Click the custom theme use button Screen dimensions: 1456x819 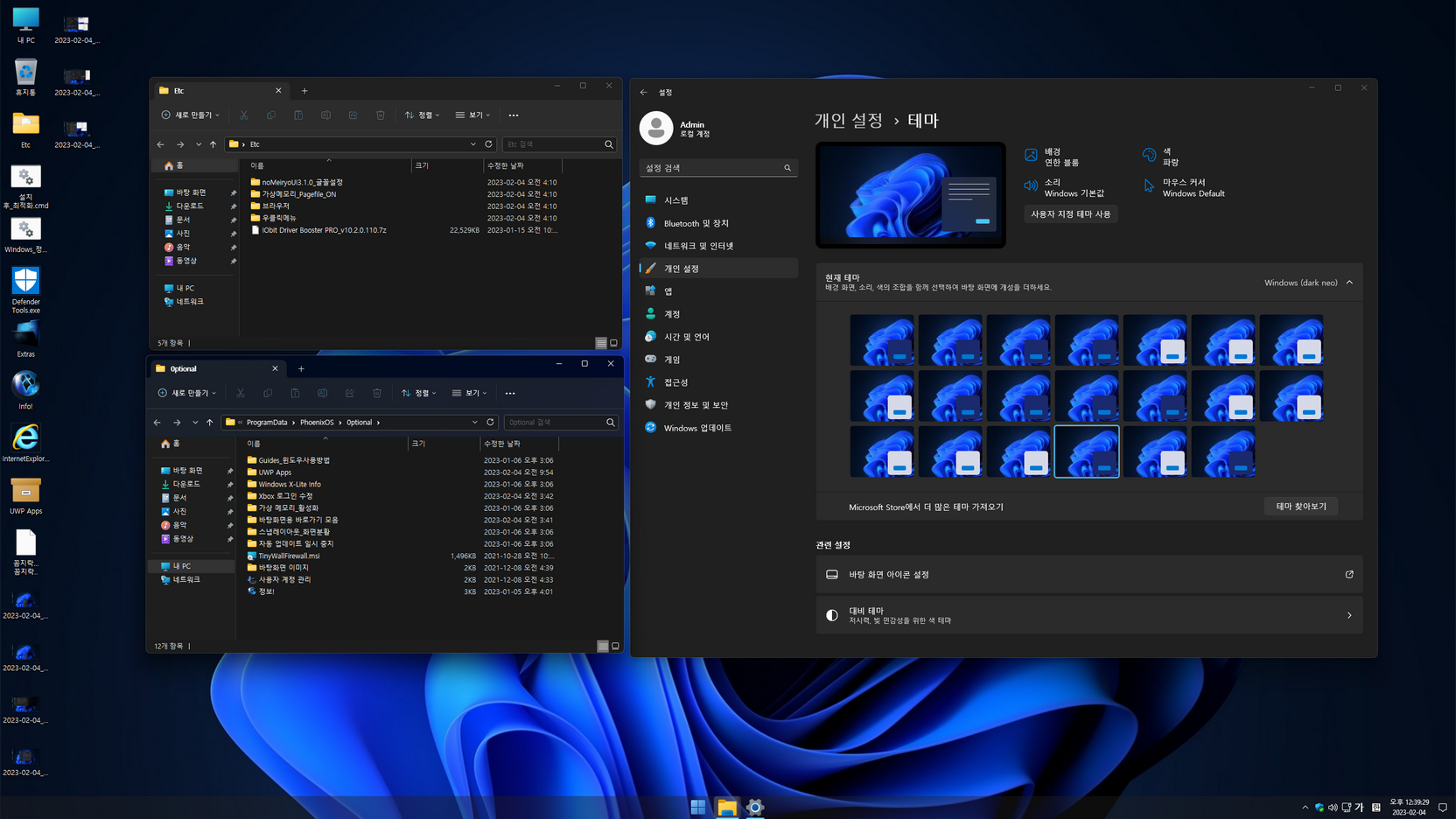[1070, 214]
